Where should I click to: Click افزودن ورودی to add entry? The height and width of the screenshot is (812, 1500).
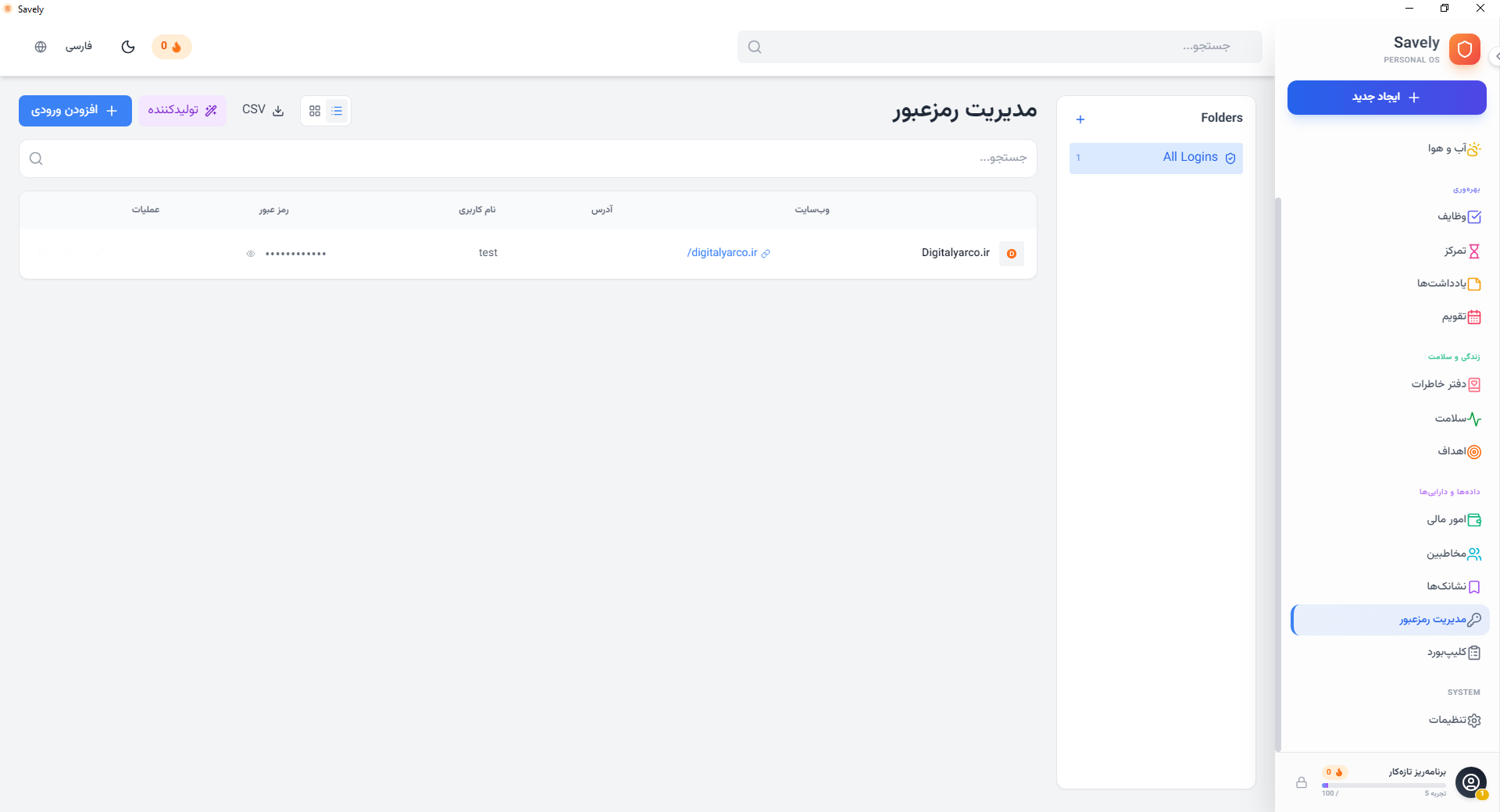tap(75, 111)
